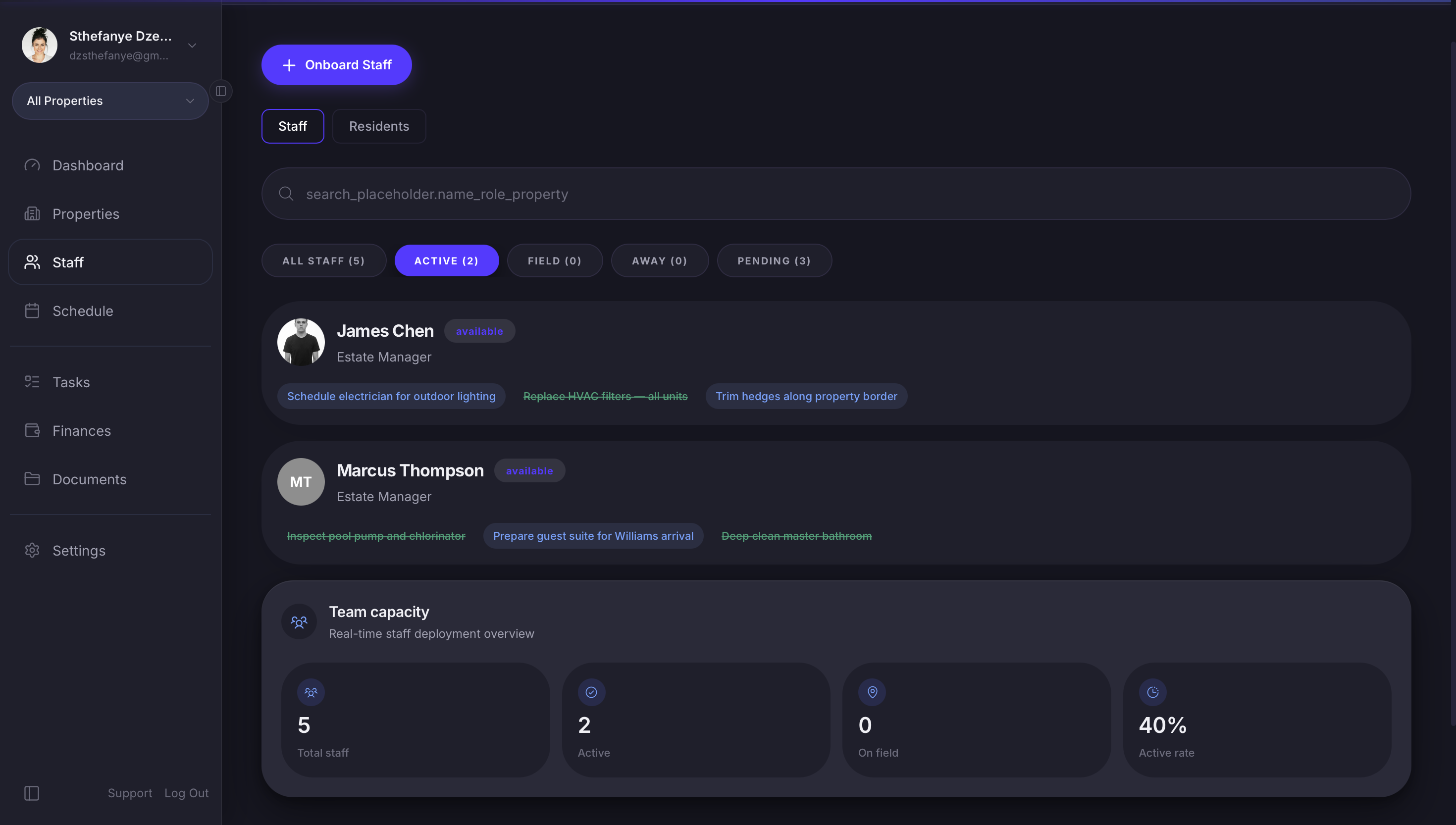Click the Tasks checklist icon
Viewport: 1456px width, 825px height.
[x=32, y=382]
